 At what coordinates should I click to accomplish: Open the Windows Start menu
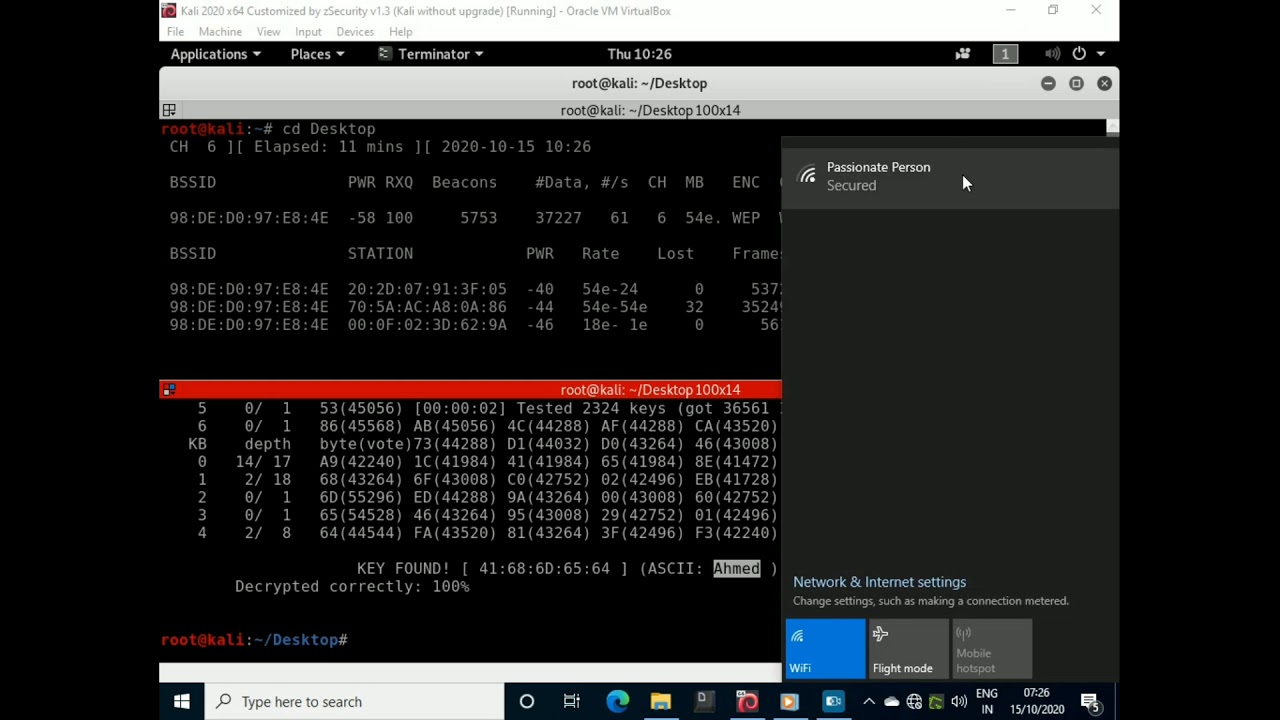182,702
